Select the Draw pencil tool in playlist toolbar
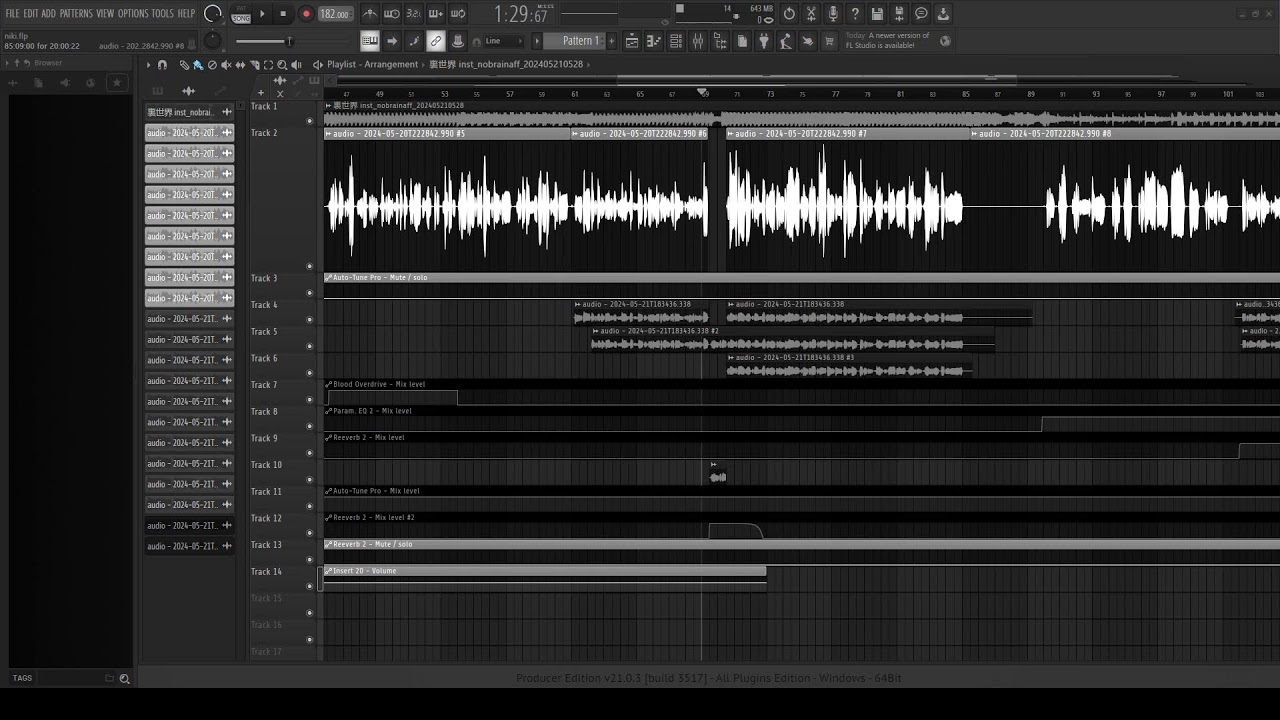The width and height of the screenshot is (1280, 720). (x=184, y=65)
